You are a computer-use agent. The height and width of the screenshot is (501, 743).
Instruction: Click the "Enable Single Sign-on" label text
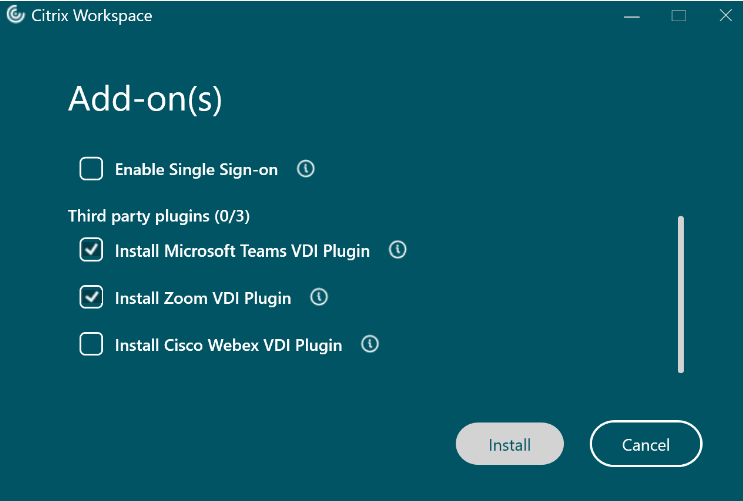pyautogui.click(x=196, y=170)
